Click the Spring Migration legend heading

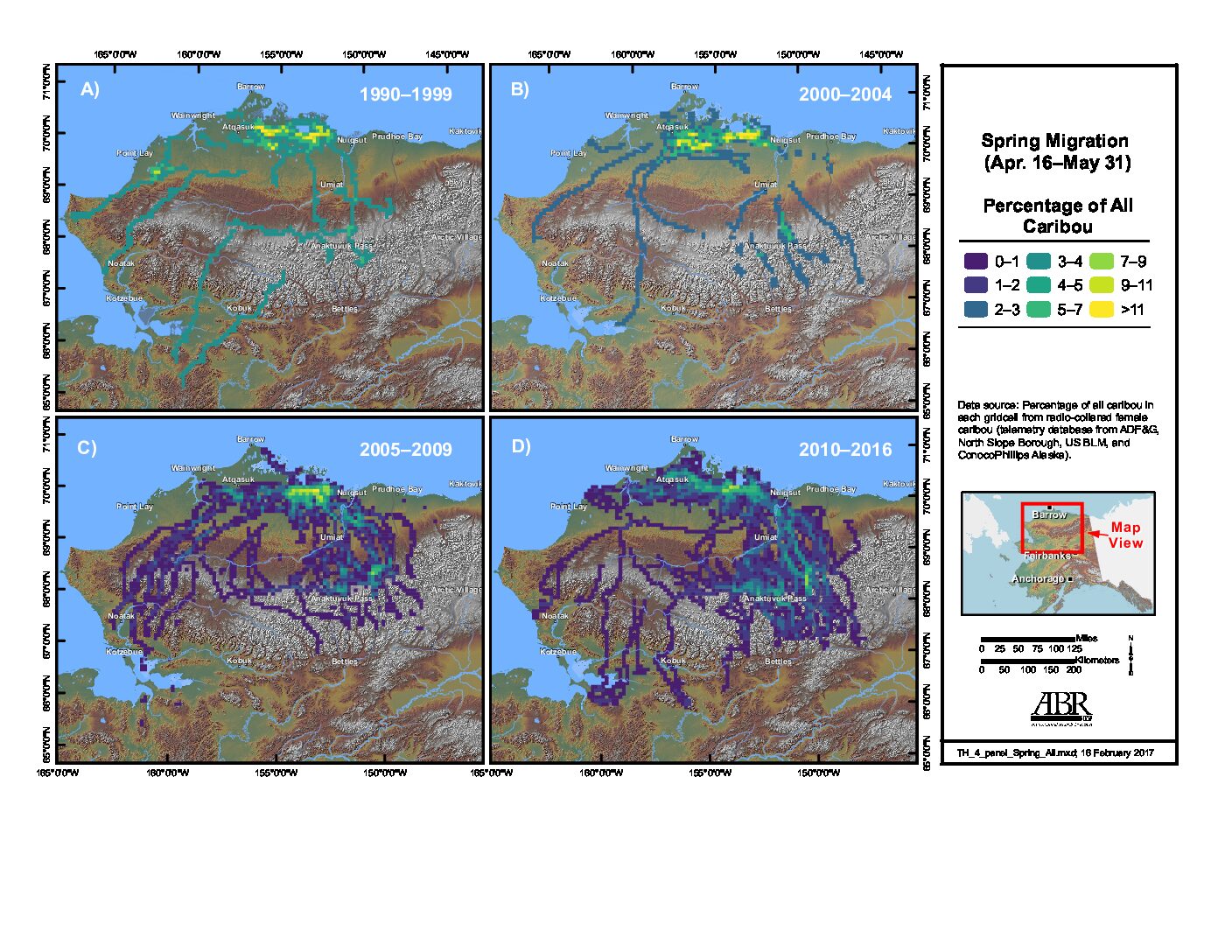[1056, 151]
